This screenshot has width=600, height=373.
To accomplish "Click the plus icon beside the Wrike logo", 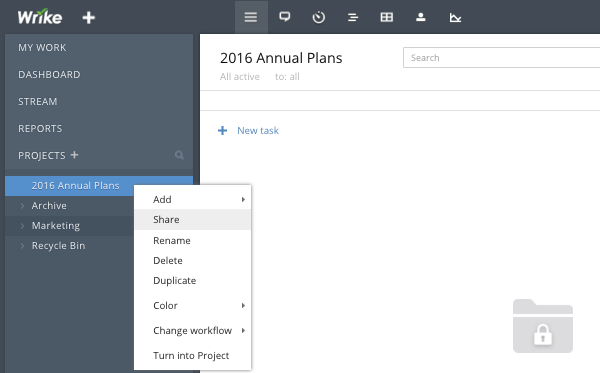I will pos(88,17).
